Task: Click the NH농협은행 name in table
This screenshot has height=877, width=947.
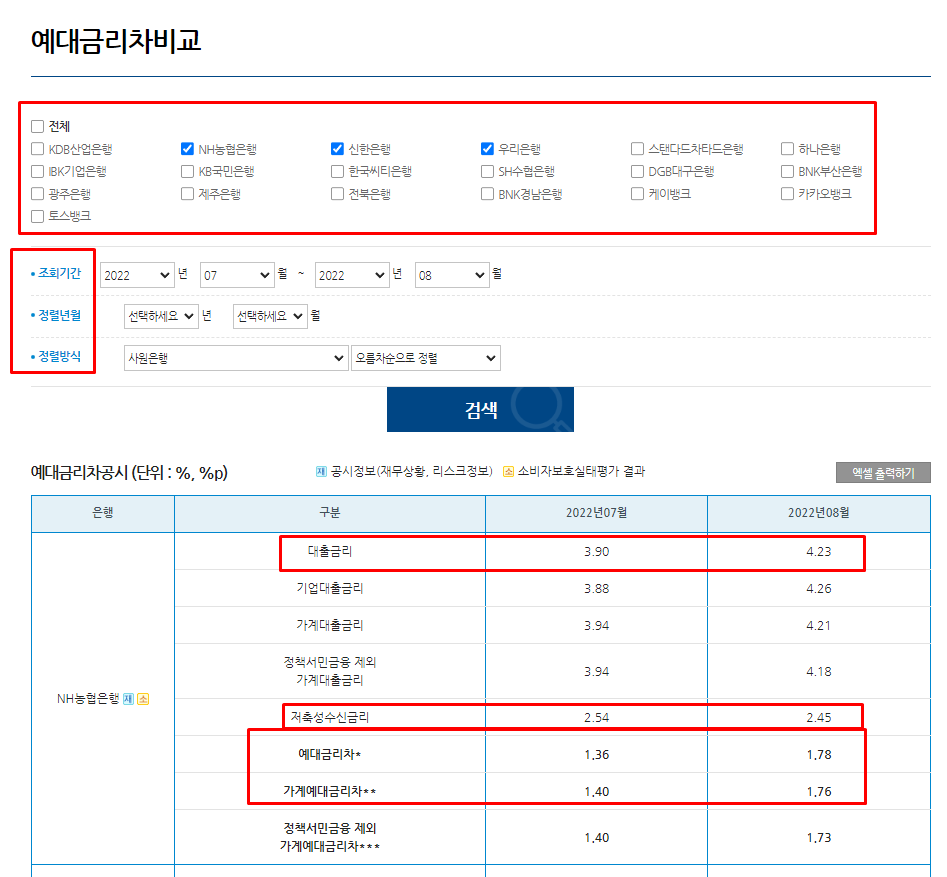Action: [88, 699]
